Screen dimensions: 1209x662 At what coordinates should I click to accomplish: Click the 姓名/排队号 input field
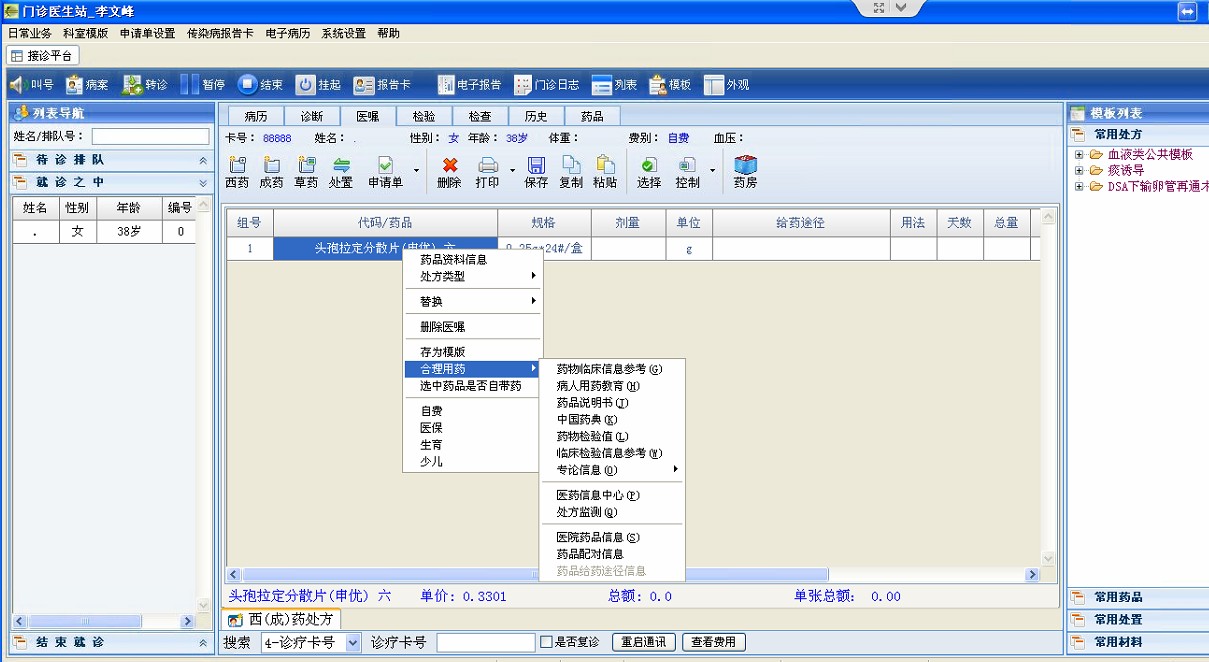(150, 136)
